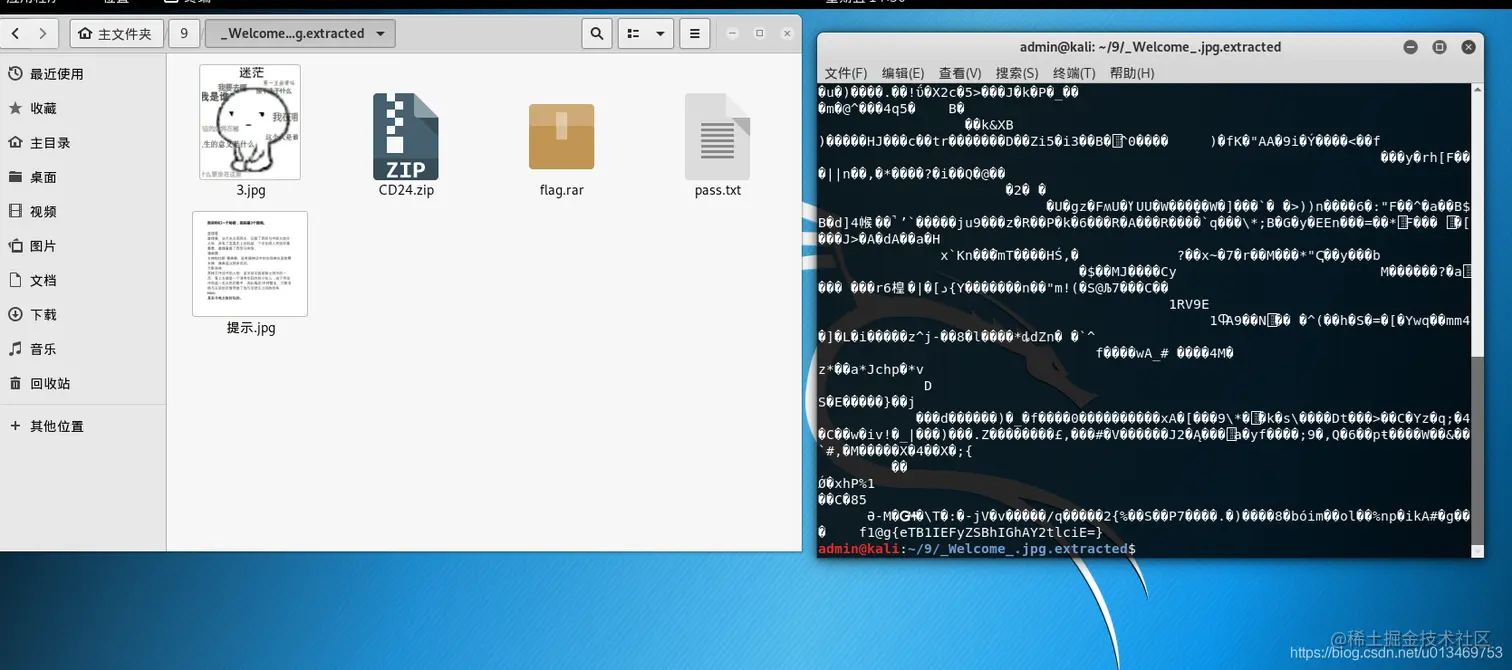This screenshot has height=670, width=1512.
Task: Switch to list view icon
Action: coord(632,33)
